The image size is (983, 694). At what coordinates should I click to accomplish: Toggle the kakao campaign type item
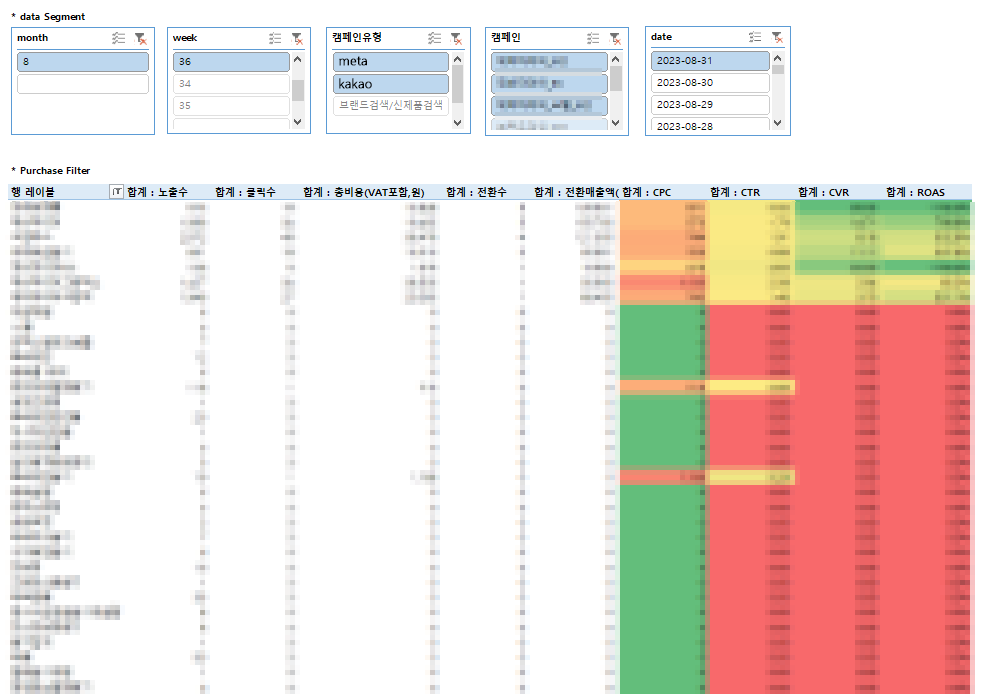tap(391, 84)
